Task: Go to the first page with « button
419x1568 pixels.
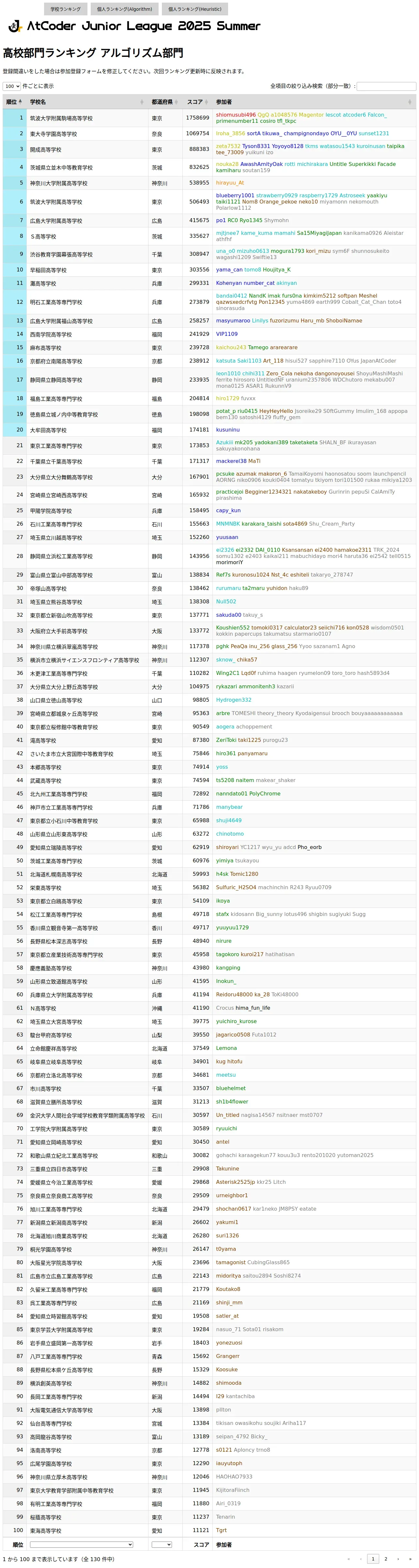Action: click(349, 1559)
